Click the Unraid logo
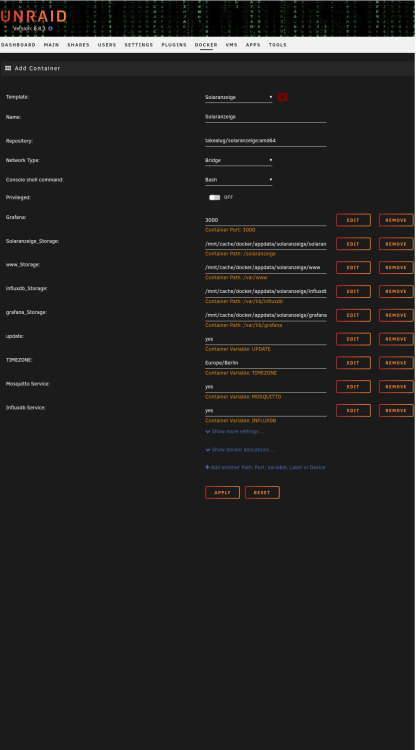420x750 pixels. pyautogui.click(x=33, y=16)
